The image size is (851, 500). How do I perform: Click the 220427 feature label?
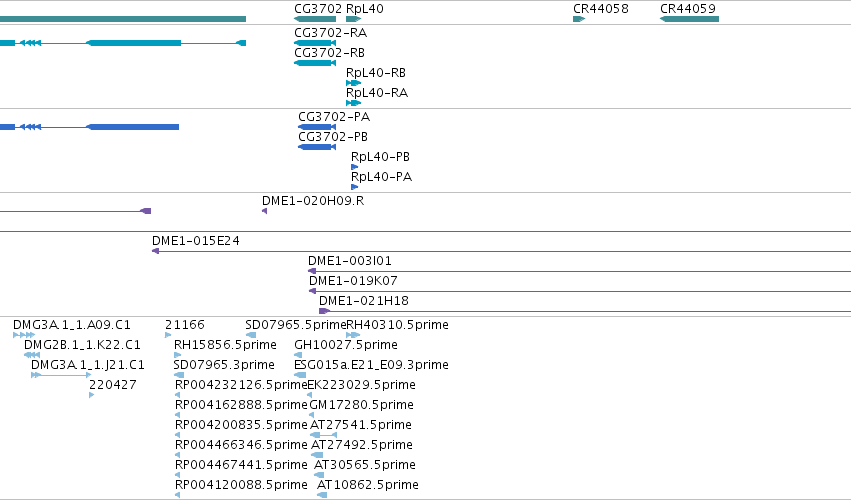[x=113, y=385]
